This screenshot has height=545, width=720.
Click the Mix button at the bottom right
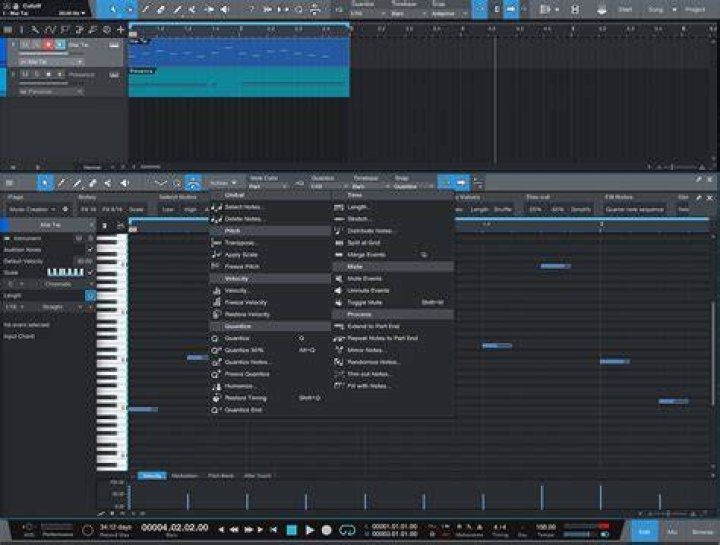pos(673,532)
